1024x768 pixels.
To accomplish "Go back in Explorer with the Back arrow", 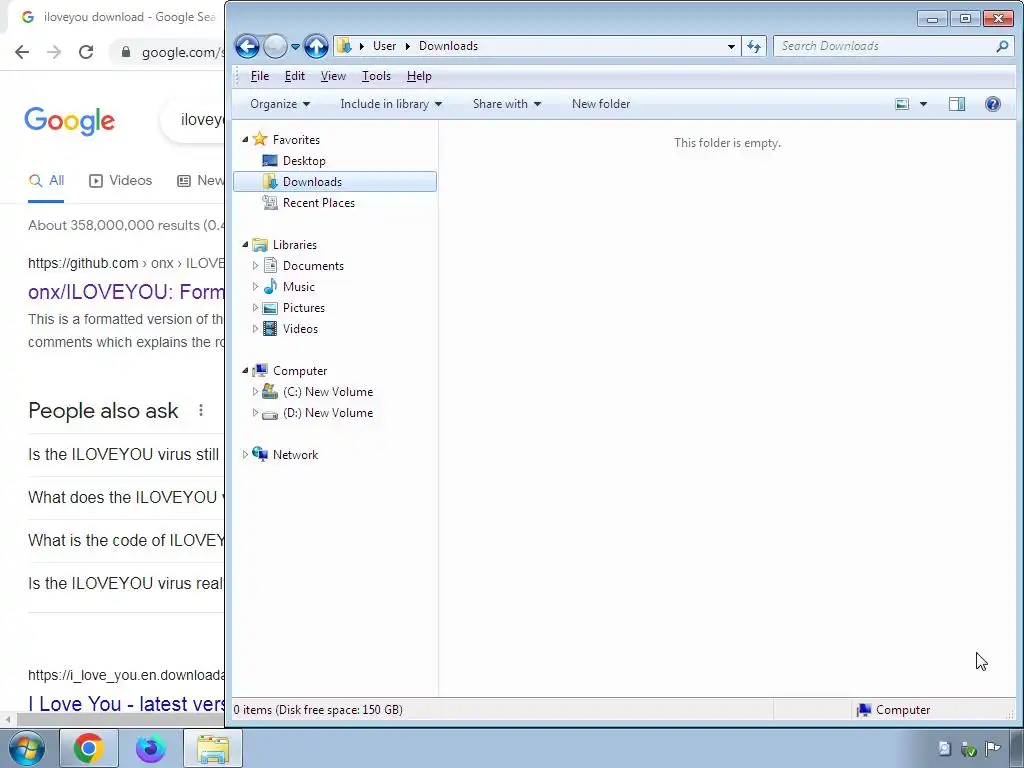I will click(x=247, y=46).
